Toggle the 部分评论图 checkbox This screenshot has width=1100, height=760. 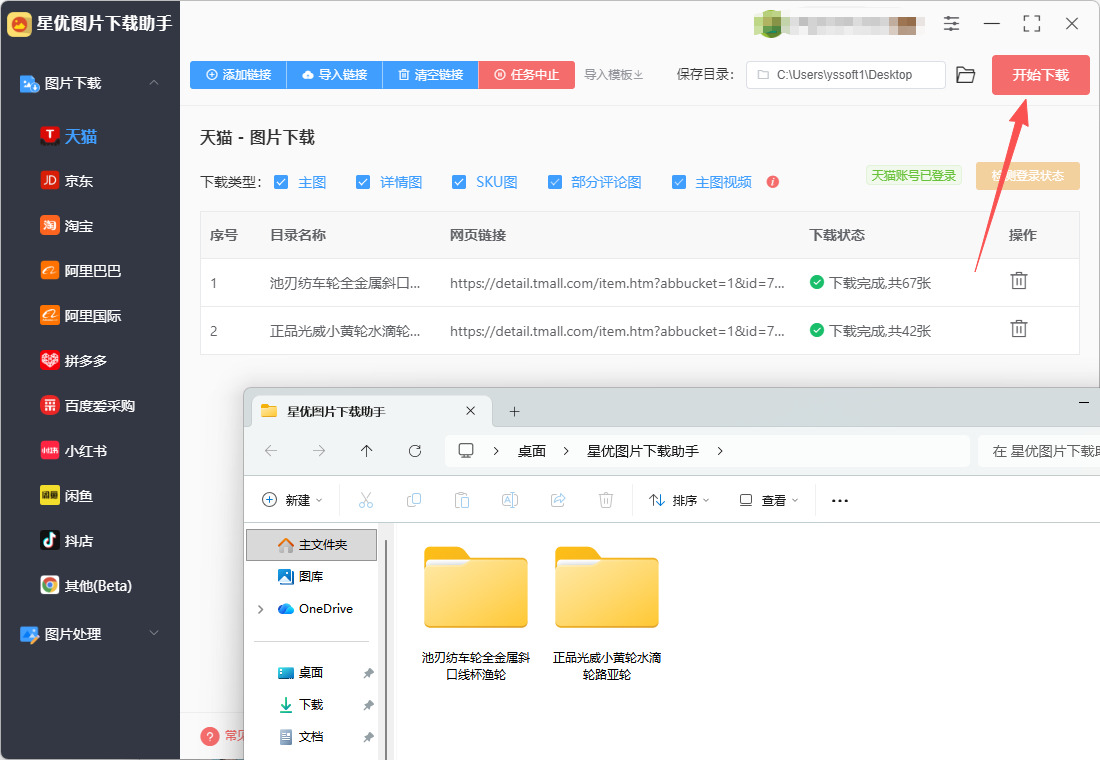[x=555, y=182]
